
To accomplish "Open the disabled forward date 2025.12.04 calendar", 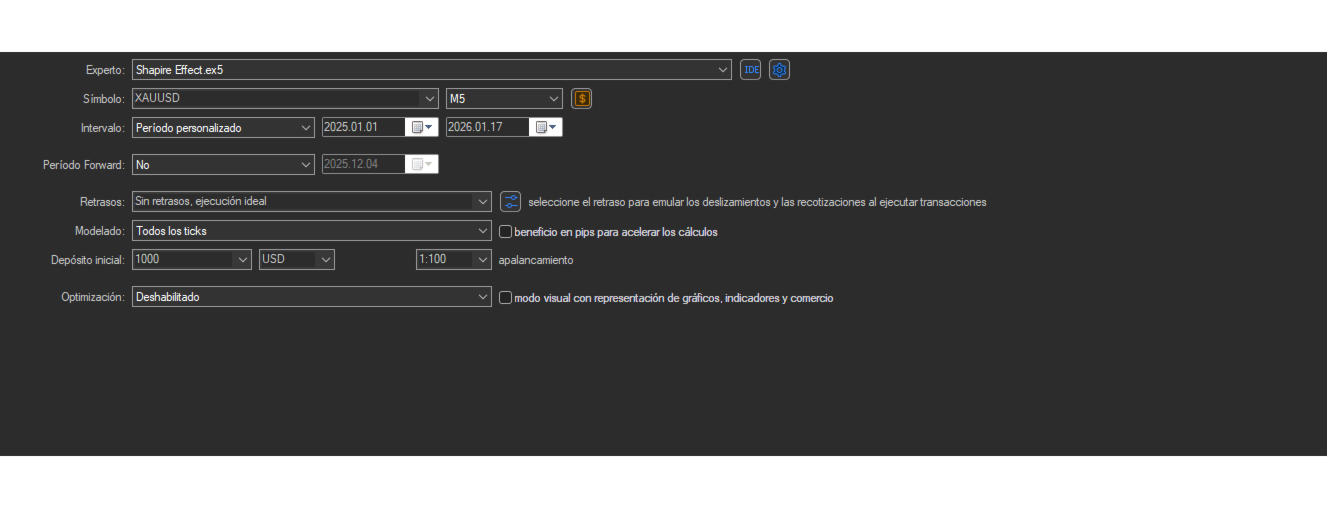I will [422, 164].
